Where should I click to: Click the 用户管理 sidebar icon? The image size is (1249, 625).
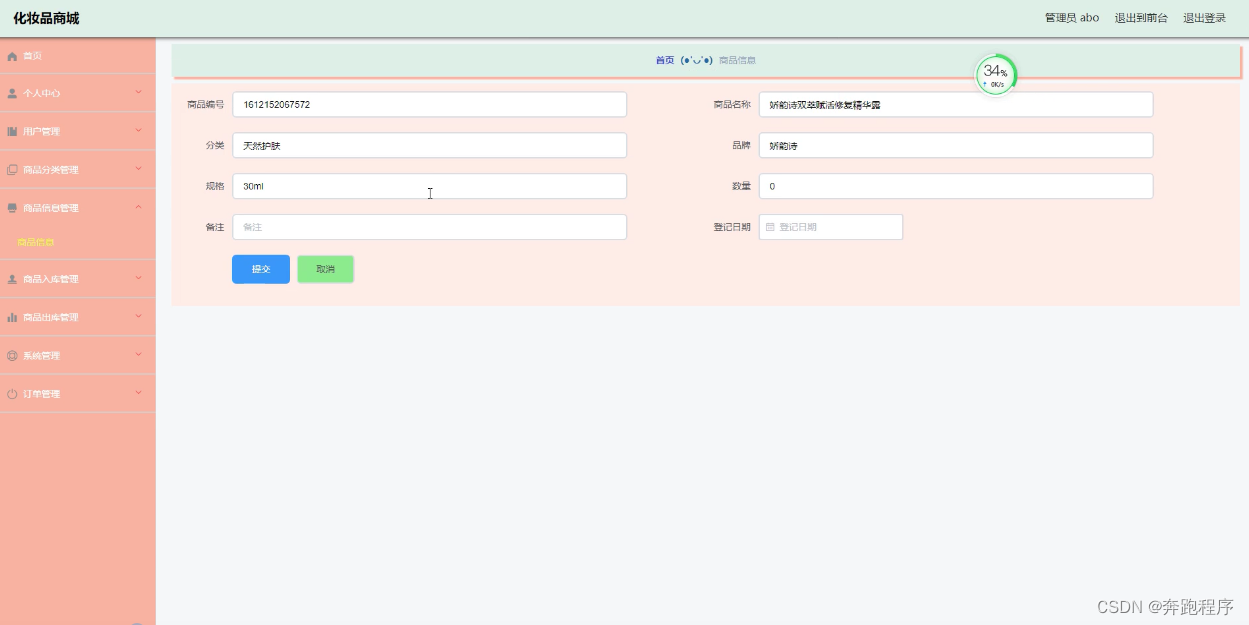[x=12, y=131]
